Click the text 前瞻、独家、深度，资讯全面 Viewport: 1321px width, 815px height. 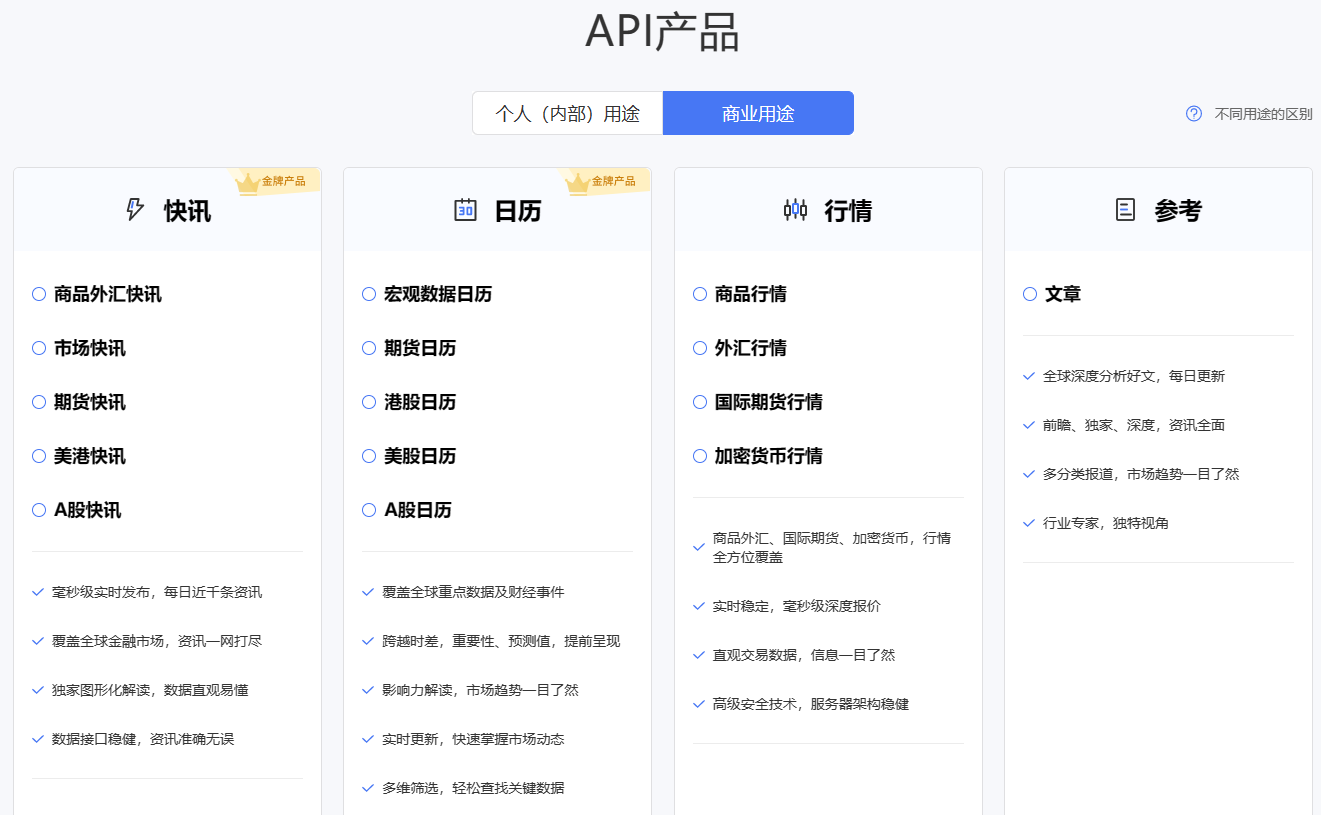(x=1134, y=425)
